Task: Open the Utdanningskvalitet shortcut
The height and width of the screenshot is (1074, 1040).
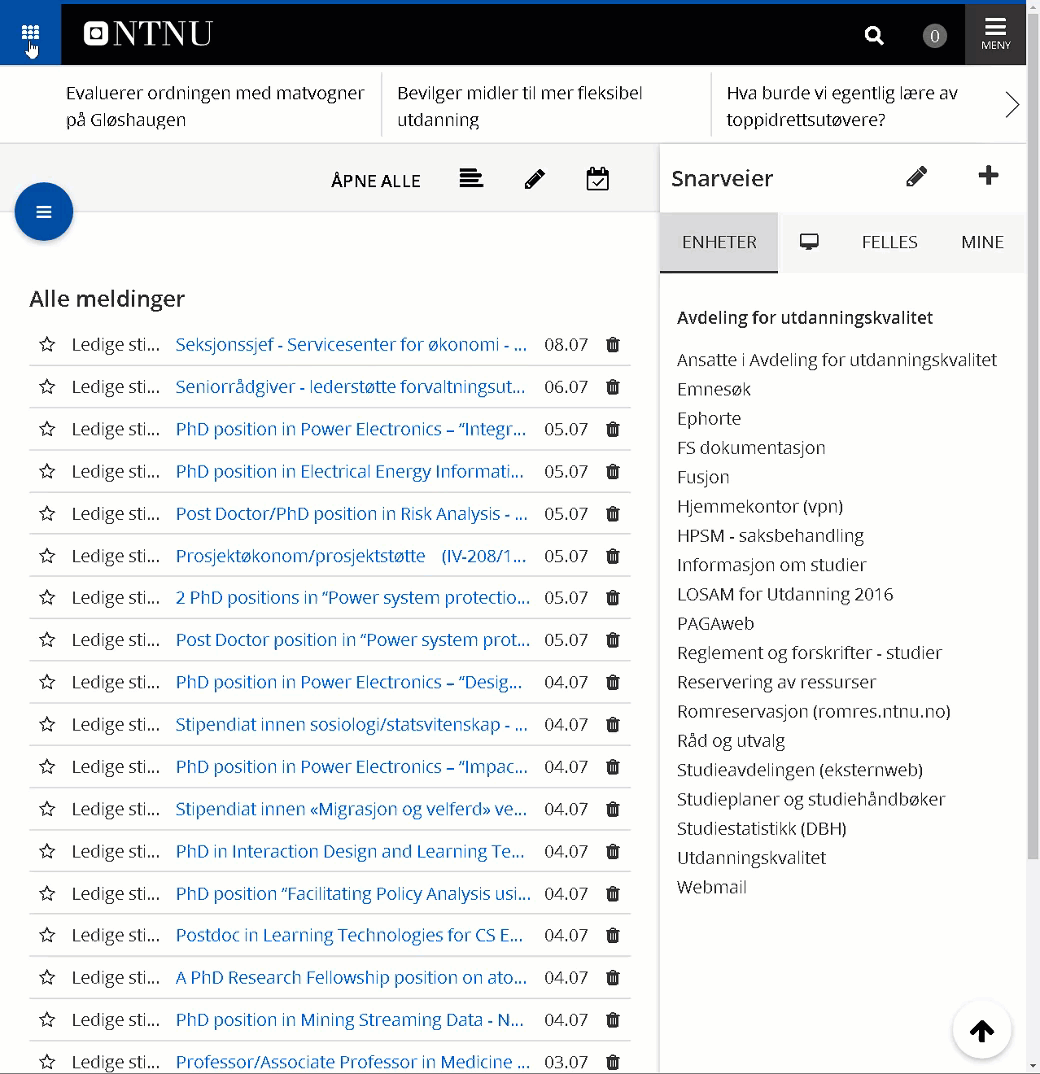Action: pyautogui.click(x=751, y=858)
